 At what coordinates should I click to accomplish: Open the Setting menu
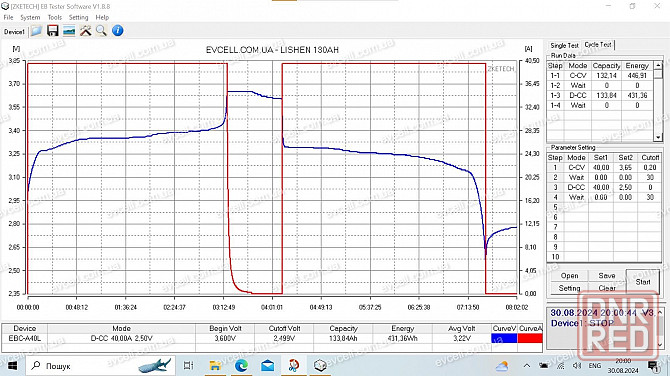tap(78, 18)
